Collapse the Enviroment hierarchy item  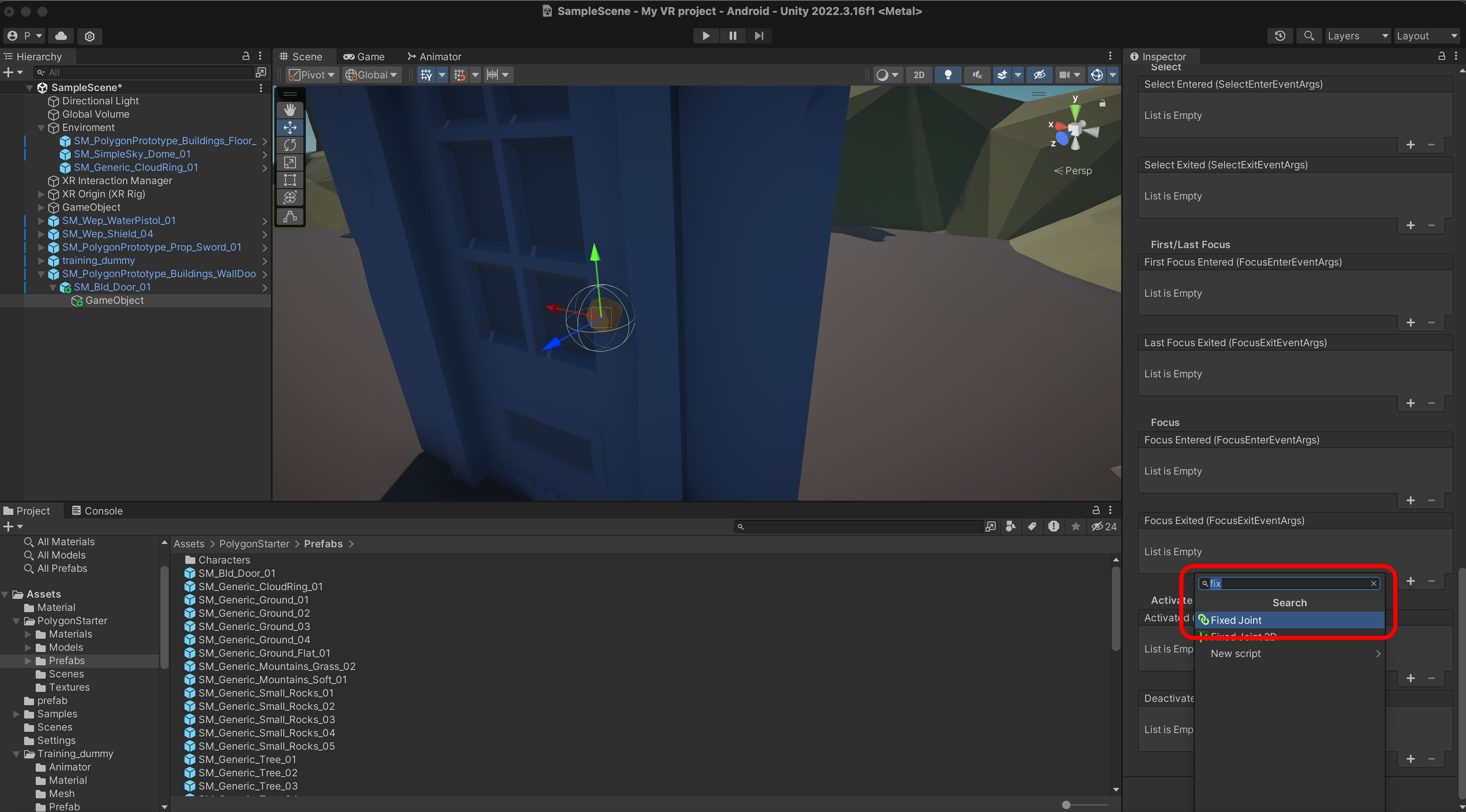click(41, 128)
